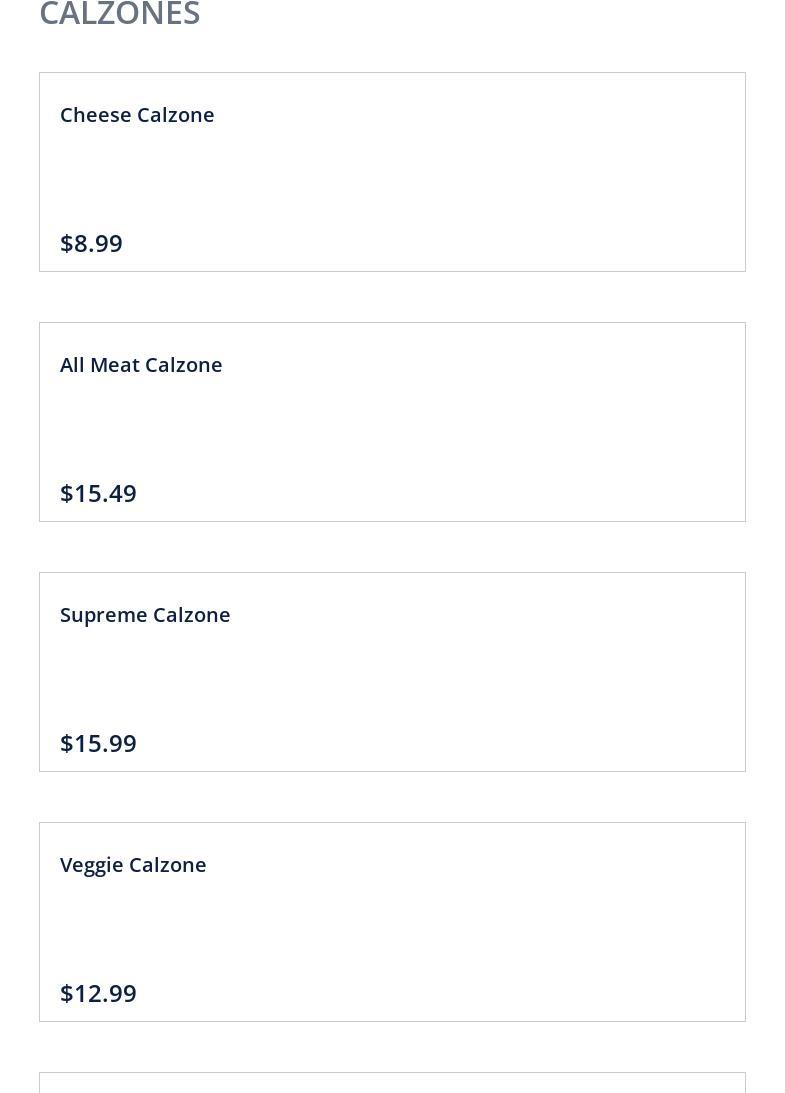The image size is (785, 1093).
Task: Open the Cheese Calzone item name
Action: [x=137, y=115]
